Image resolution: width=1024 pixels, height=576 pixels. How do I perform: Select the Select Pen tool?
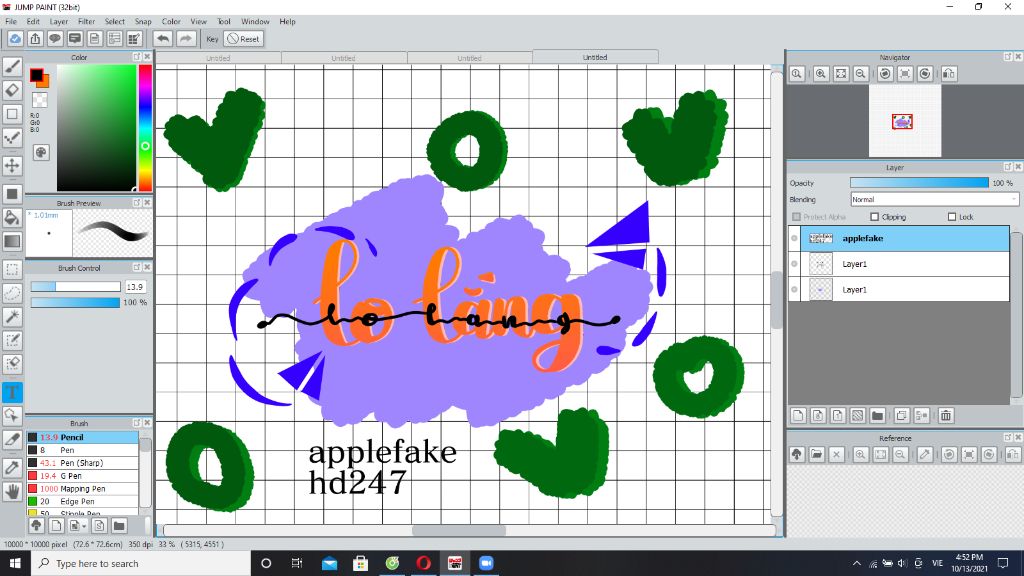coord(12,340)
